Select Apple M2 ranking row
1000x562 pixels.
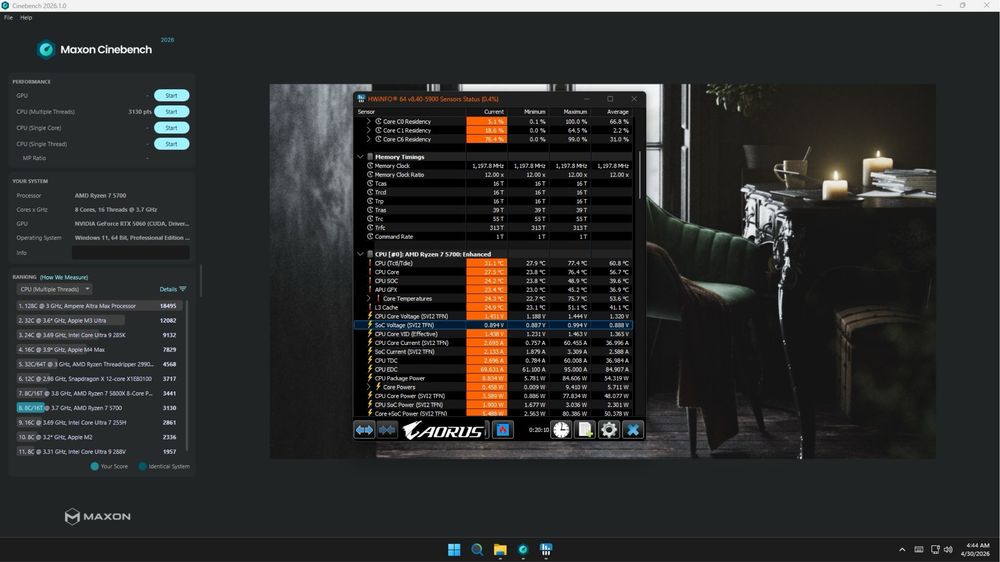[x=99, y=437]
